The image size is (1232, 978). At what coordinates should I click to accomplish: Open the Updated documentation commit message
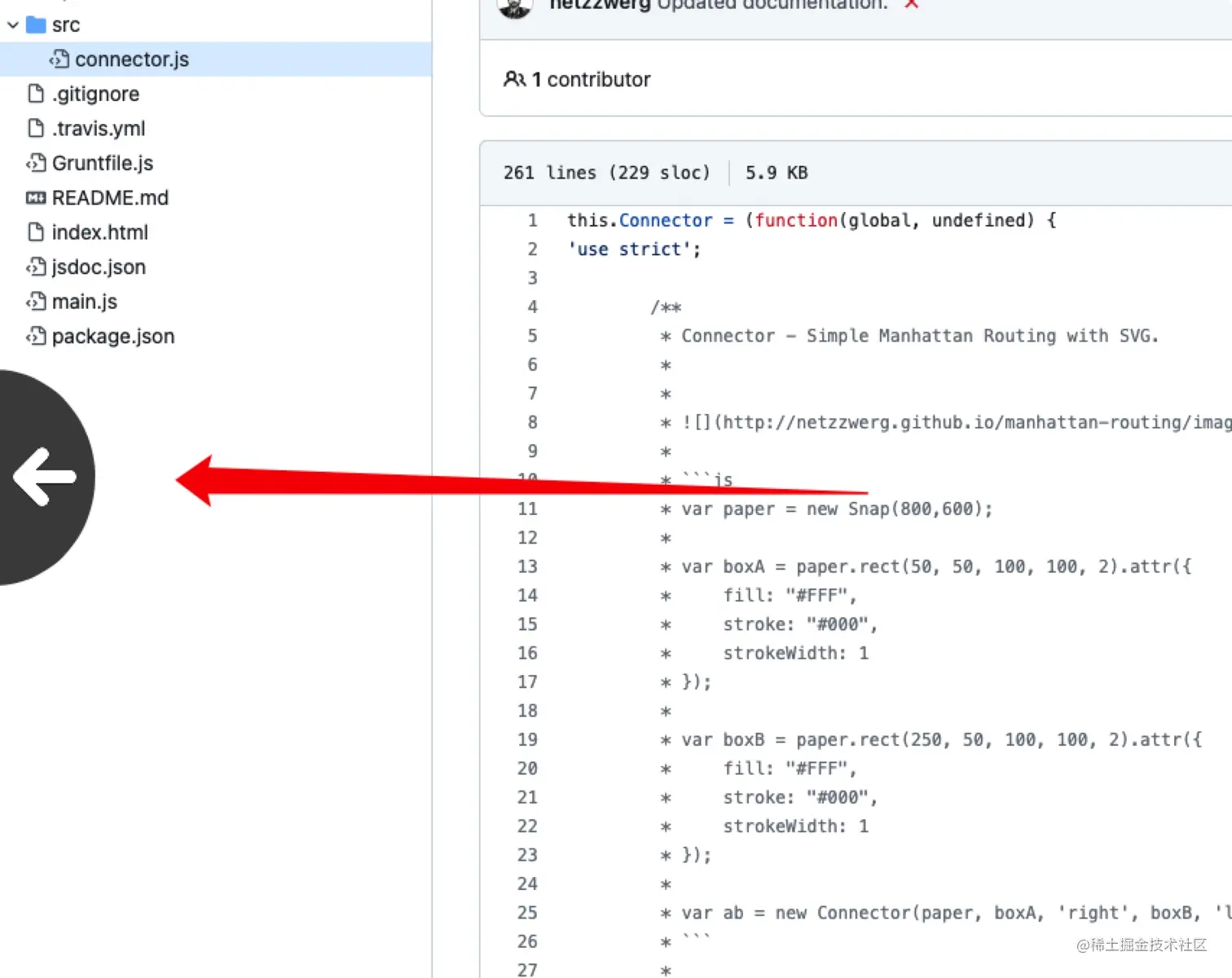click(772, 5)
